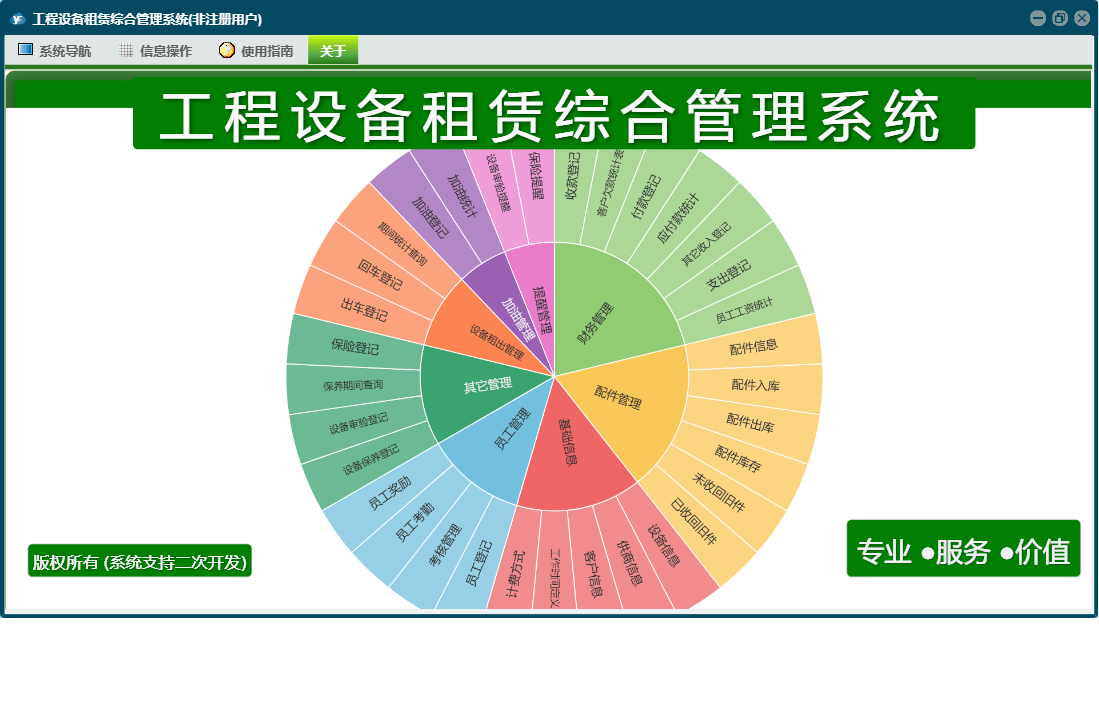
Task: Open the 员工奖励 segment
Action: click(x=390, y=493)
